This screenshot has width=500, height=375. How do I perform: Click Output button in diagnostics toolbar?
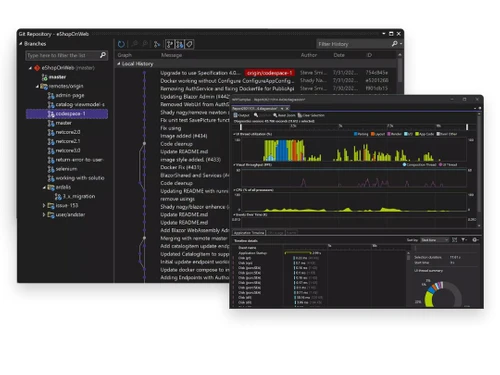tap(242, 115)
